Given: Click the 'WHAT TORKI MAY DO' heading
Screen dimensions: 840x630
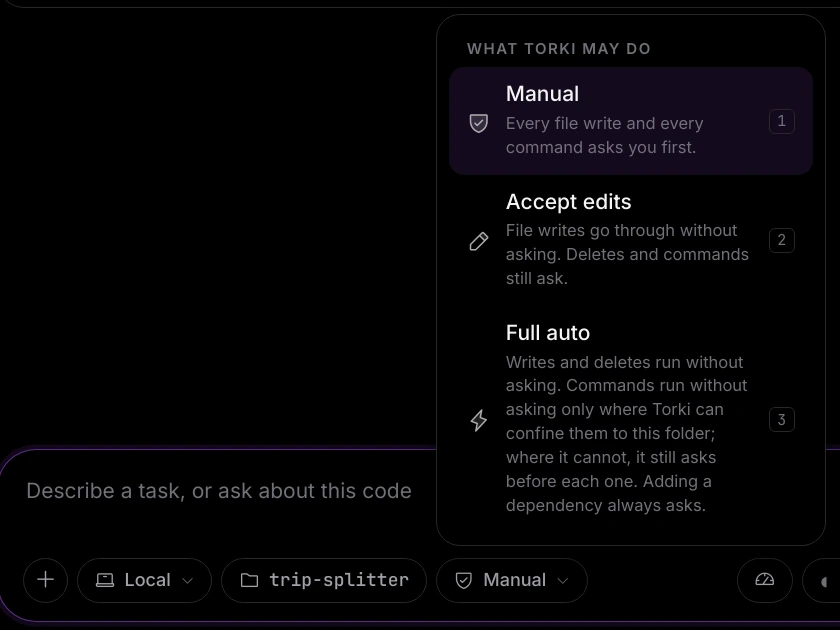Looking at the screenshot, I should pyautogui.click(x=559, y=49).
